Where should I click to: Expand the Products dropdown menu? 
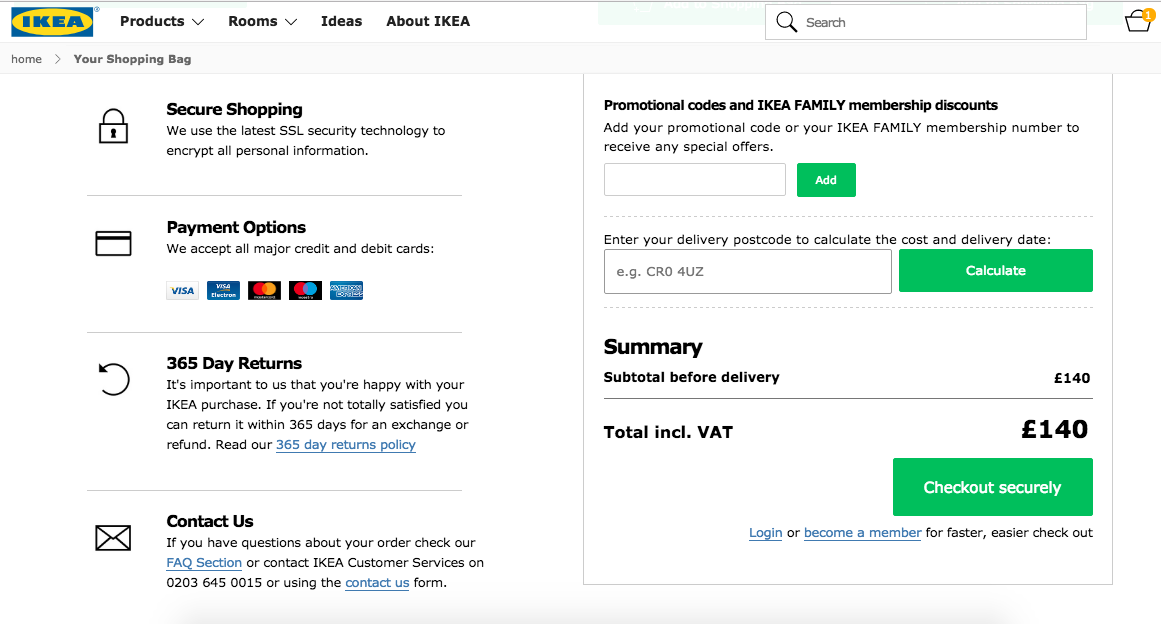[161, 21]
